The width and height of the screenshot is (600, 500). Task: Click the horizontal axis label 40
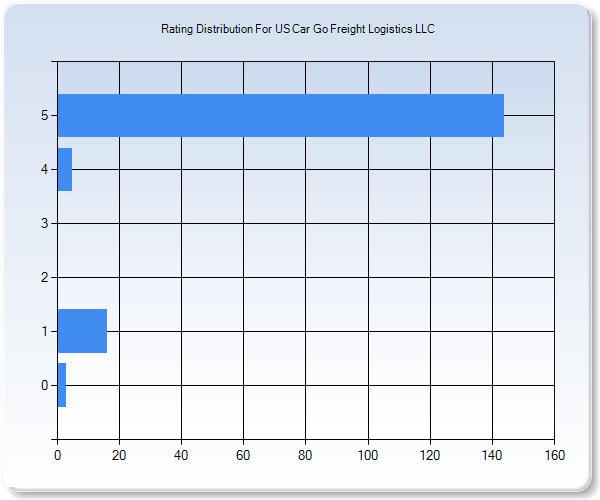(x=181, y=455)
